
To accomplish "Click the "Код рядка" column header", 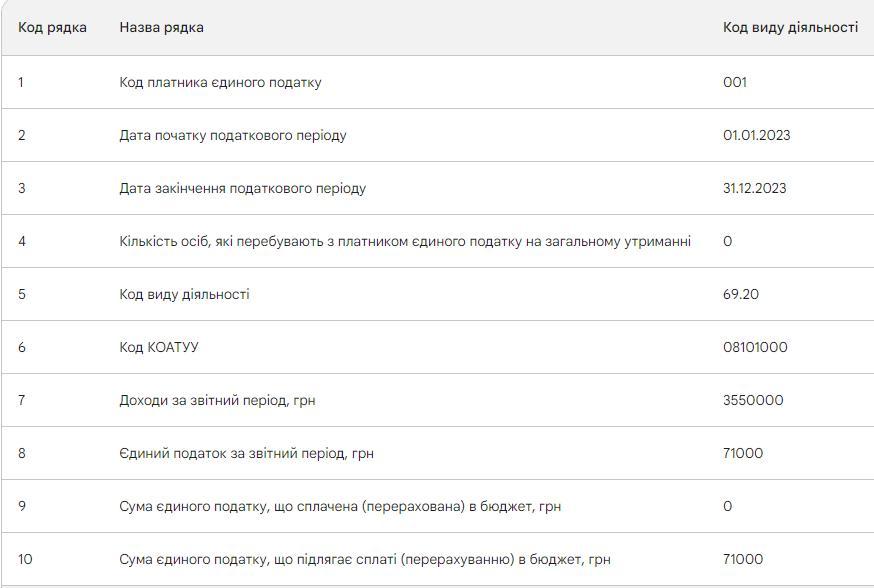I will tap(52, 28).
